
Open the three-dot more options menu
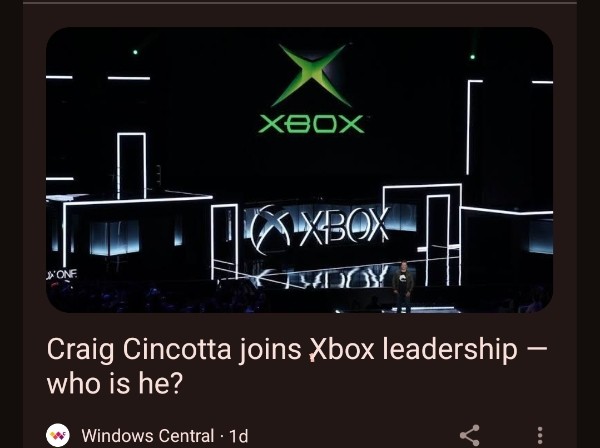[x=540, y=435]
